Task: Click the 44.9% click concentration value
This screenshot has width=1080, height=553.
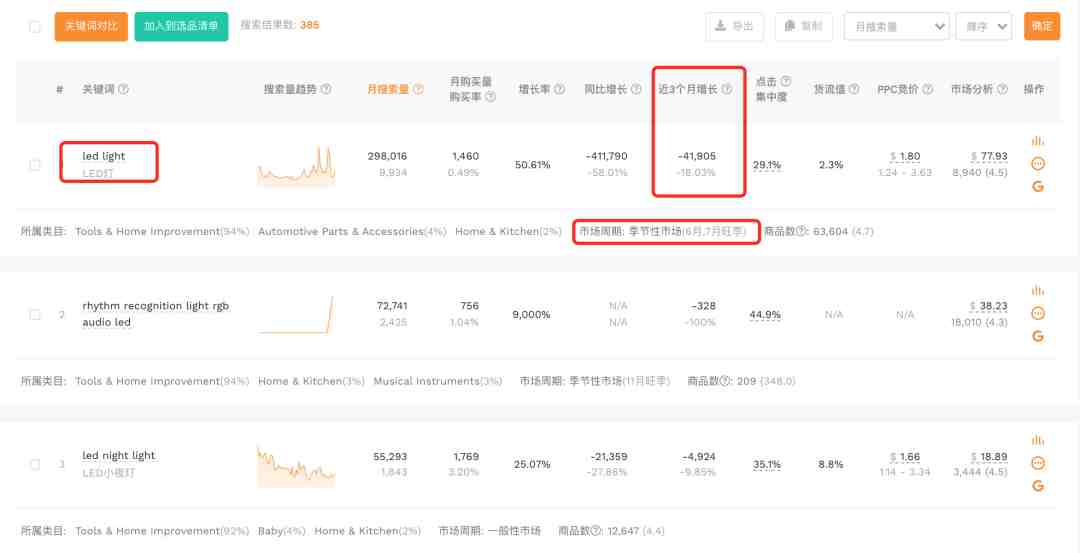Action: click(x=765, y=315)
